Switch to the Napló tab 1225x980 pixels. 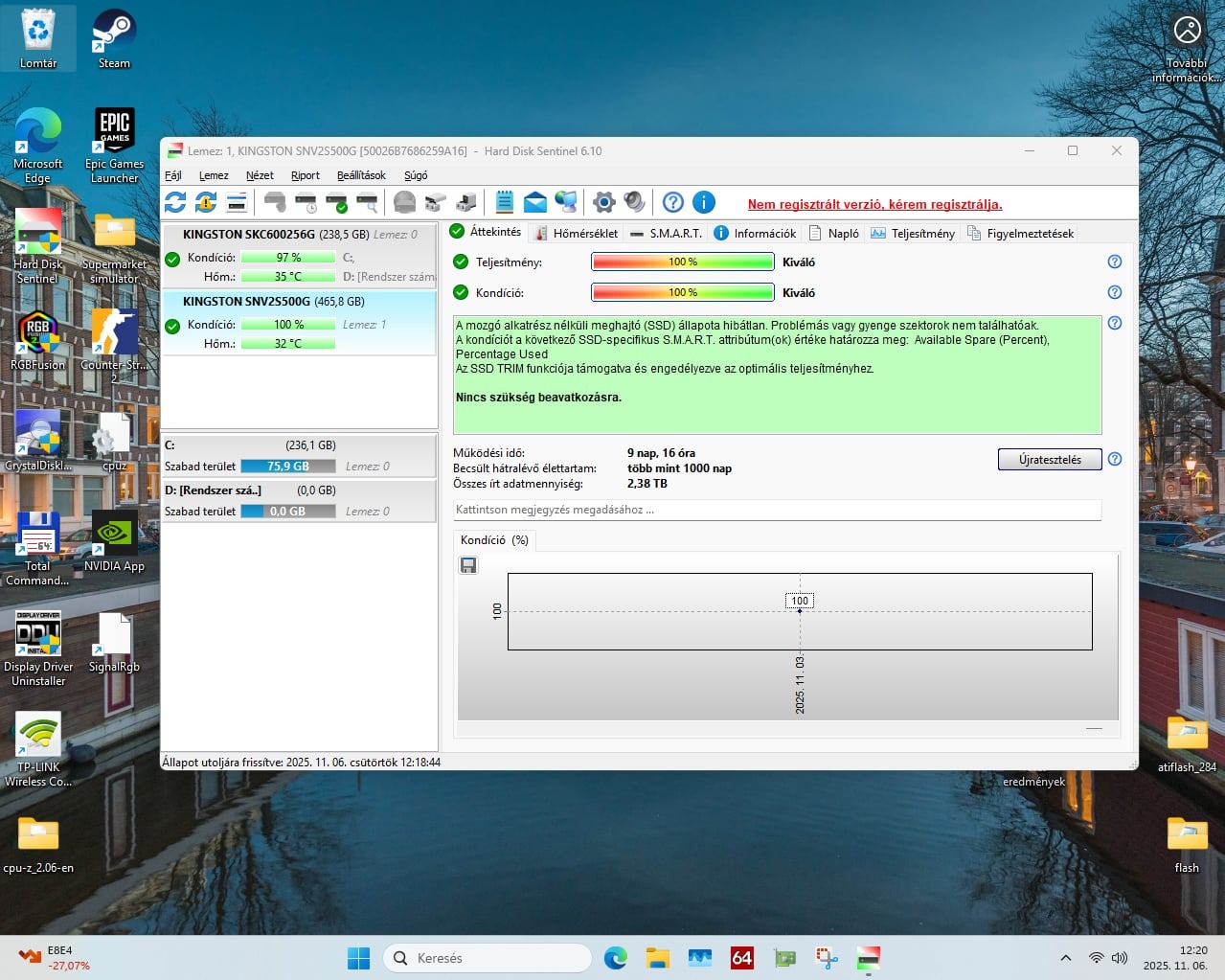[833, 233]
